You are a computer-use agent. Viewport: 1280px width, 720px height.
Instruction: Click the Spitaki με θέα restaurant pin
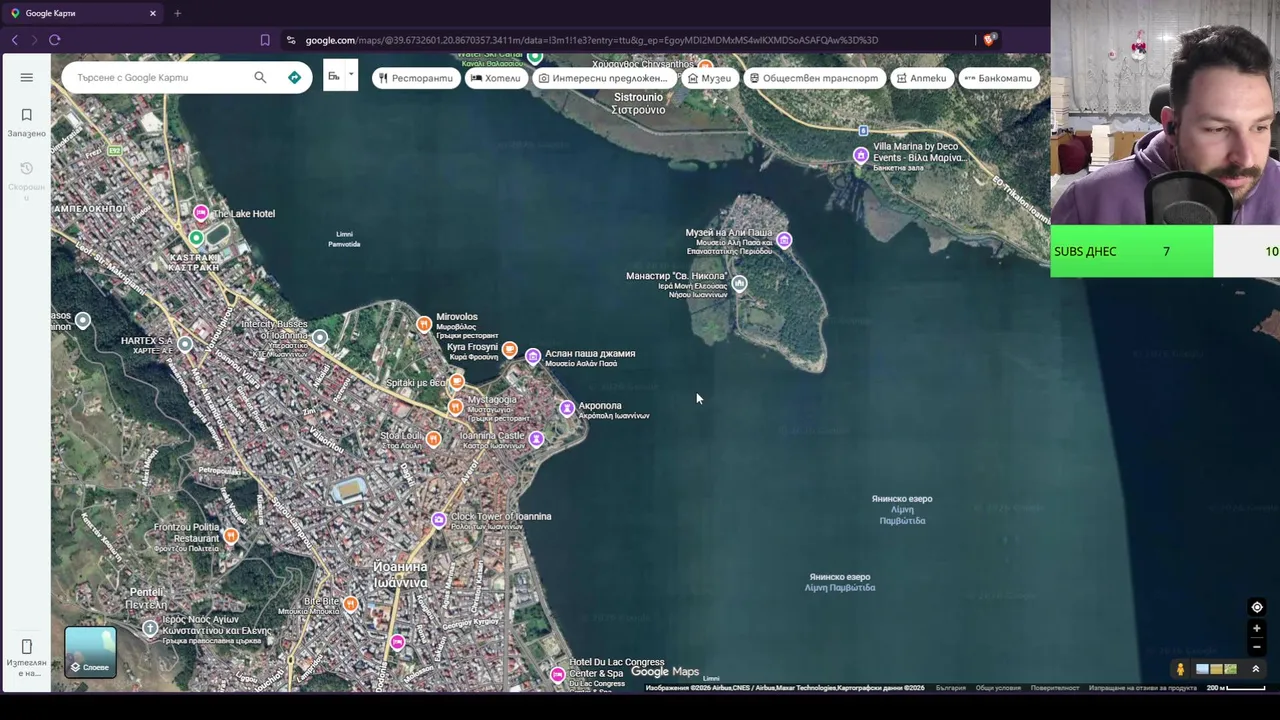(x=457, y=380)
